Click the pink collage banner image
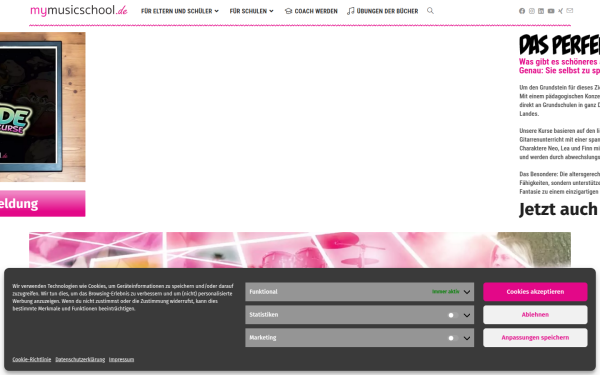Screen dimensions: 600x375 (300, 250)
